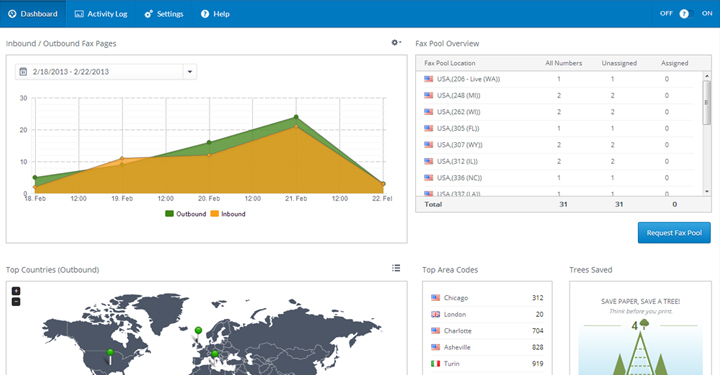Open the Help link in the navigation
The height and width of the screenshot is (375, 720).
click(x=215, y=14)
